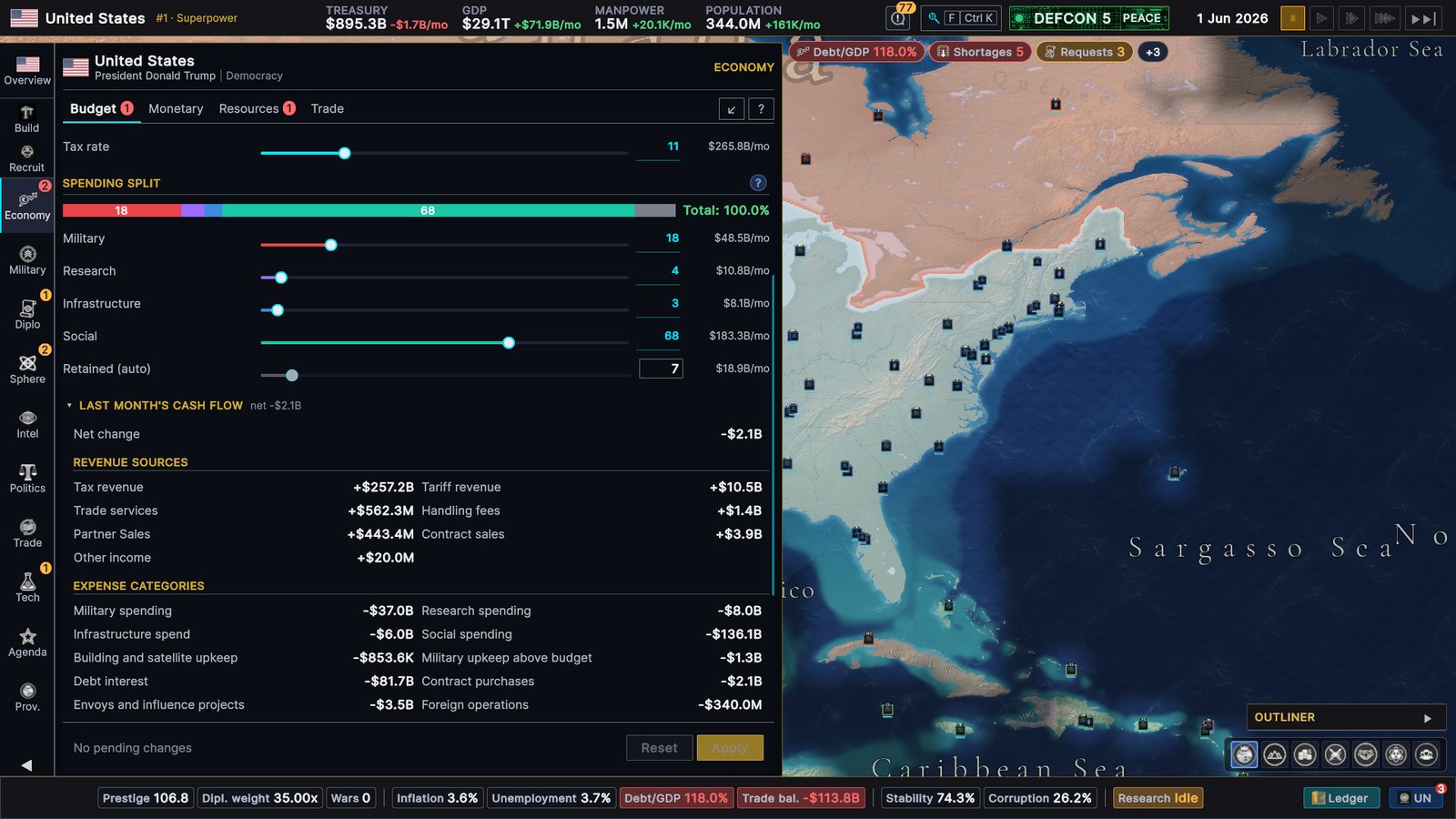Skip forward with the fast-forward-to-end button
1456x819 pixels.
[1423, 17]
